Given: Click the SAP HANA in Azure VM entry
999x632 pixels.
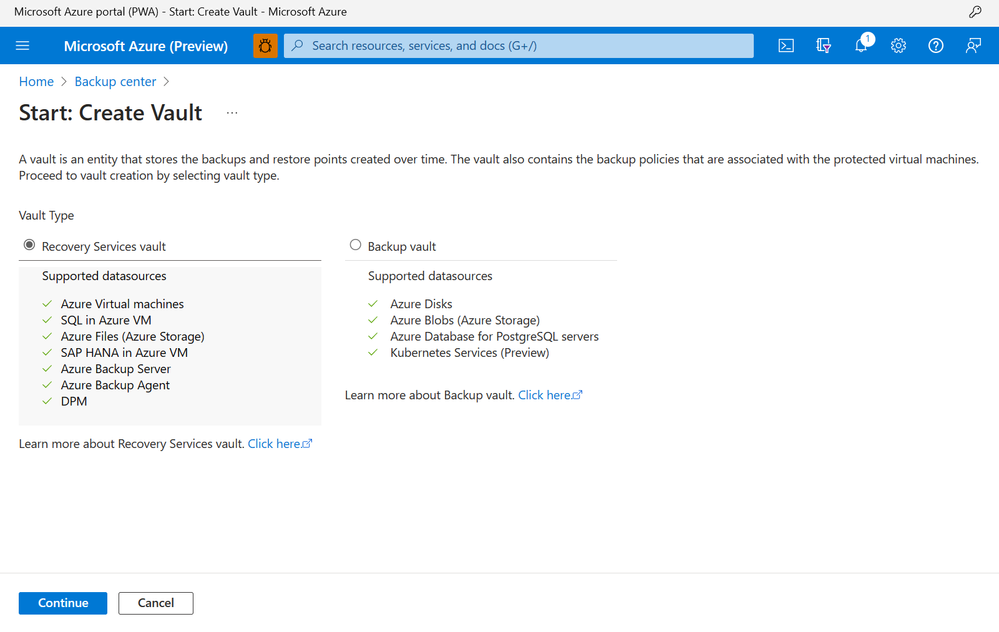Looking at the screenshot, I should [x=124, y=353].
